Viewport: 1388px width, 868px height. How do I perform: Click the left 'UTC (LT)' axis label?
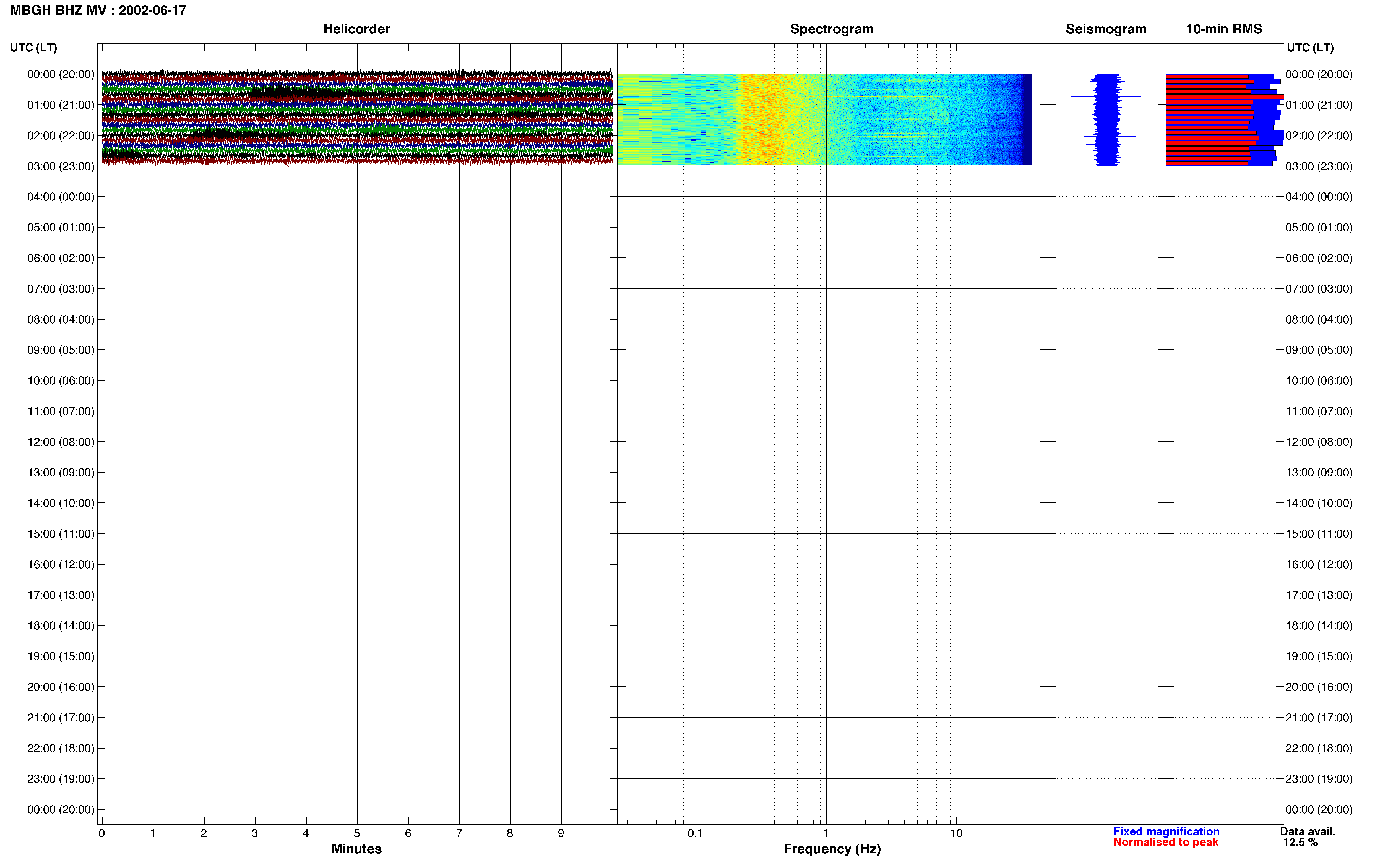[x=34, y=48]
